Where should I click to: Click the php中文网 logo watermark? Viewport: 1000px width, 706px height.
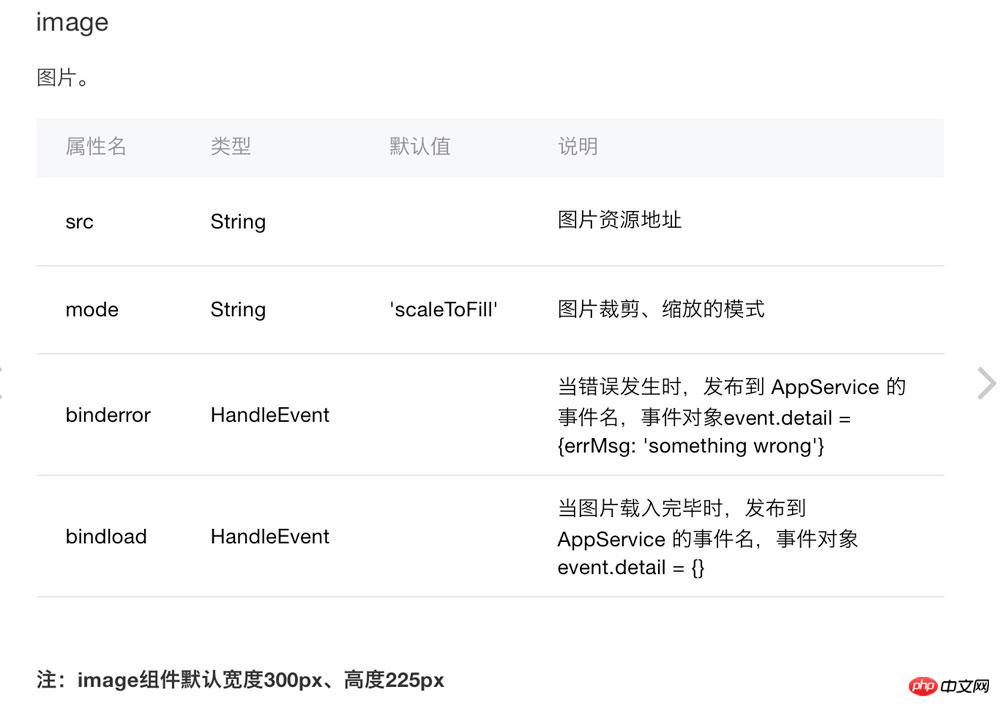click(948, 685)
